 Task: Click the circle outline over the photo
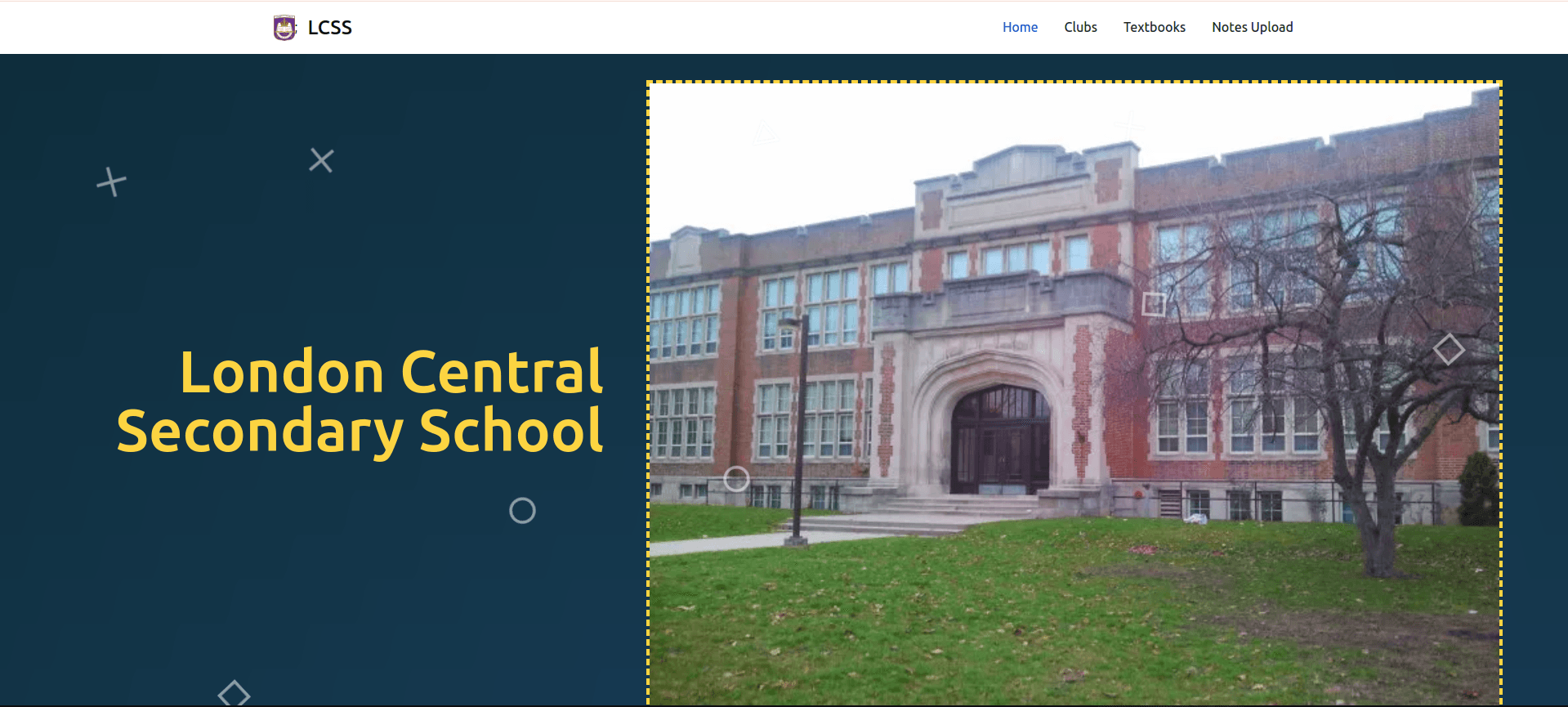click(x=736, y=479)
